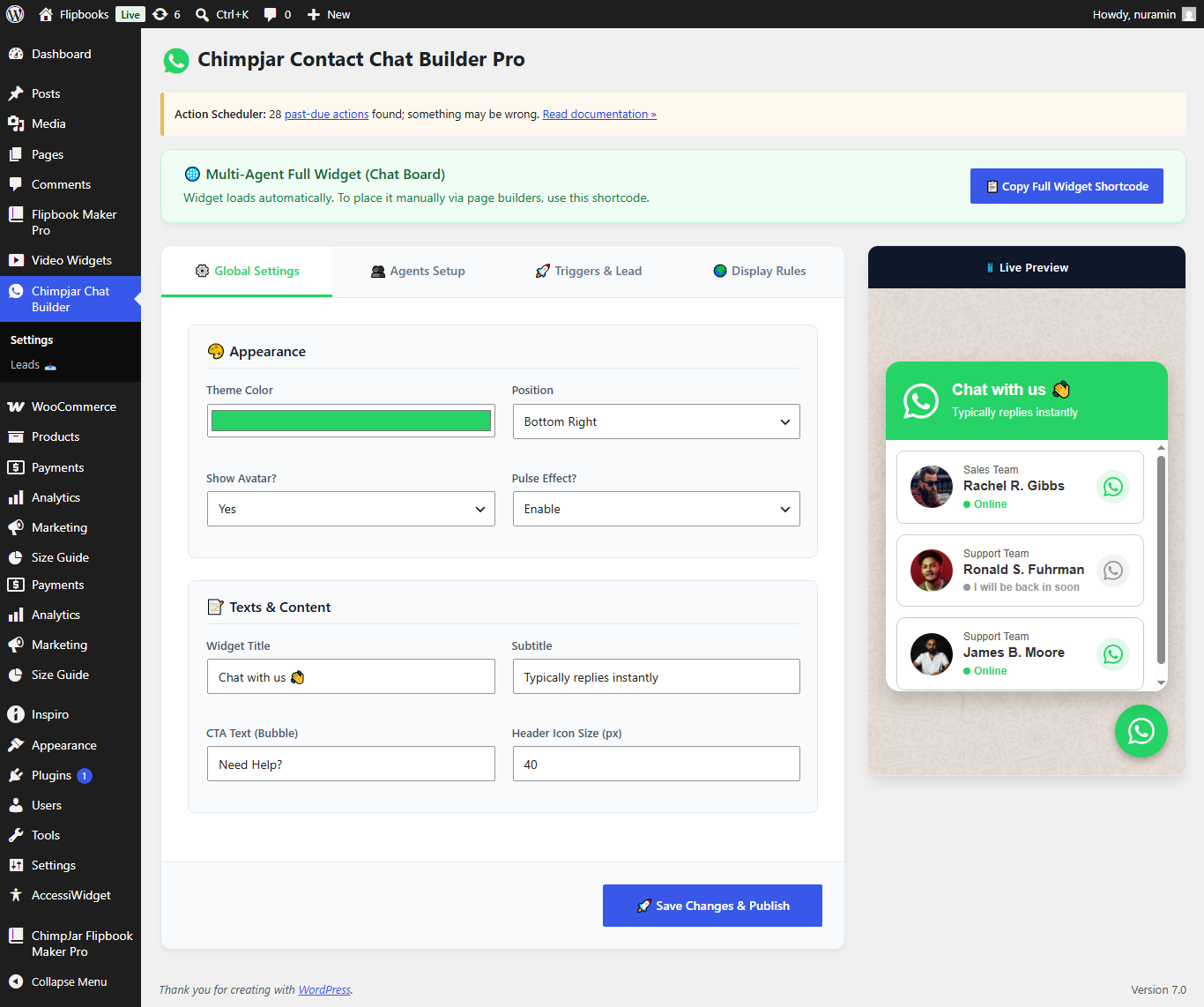Open Chimpjar Chat Builder menu
Screen dimensions: 1204x1007
71,299
